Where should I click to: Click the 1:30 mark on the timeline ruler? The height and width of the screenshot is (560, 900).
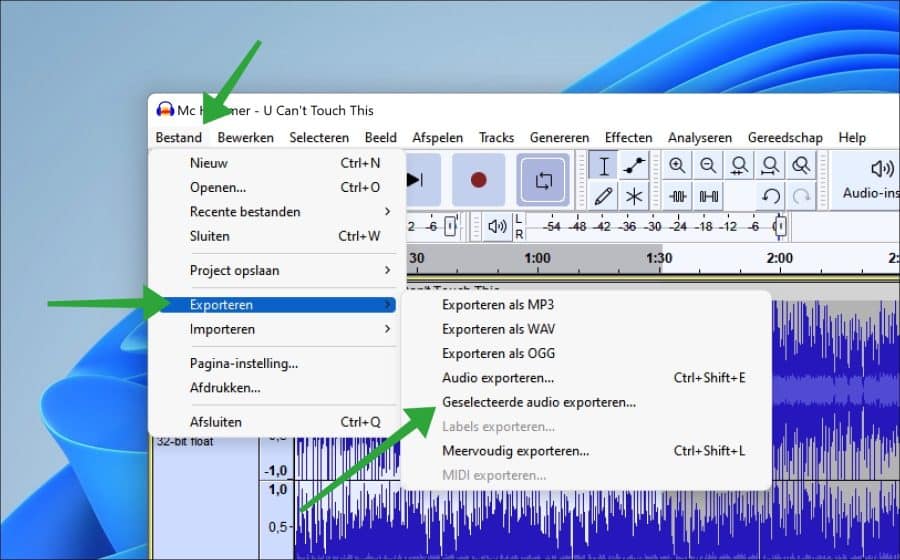tap(659, 258)
